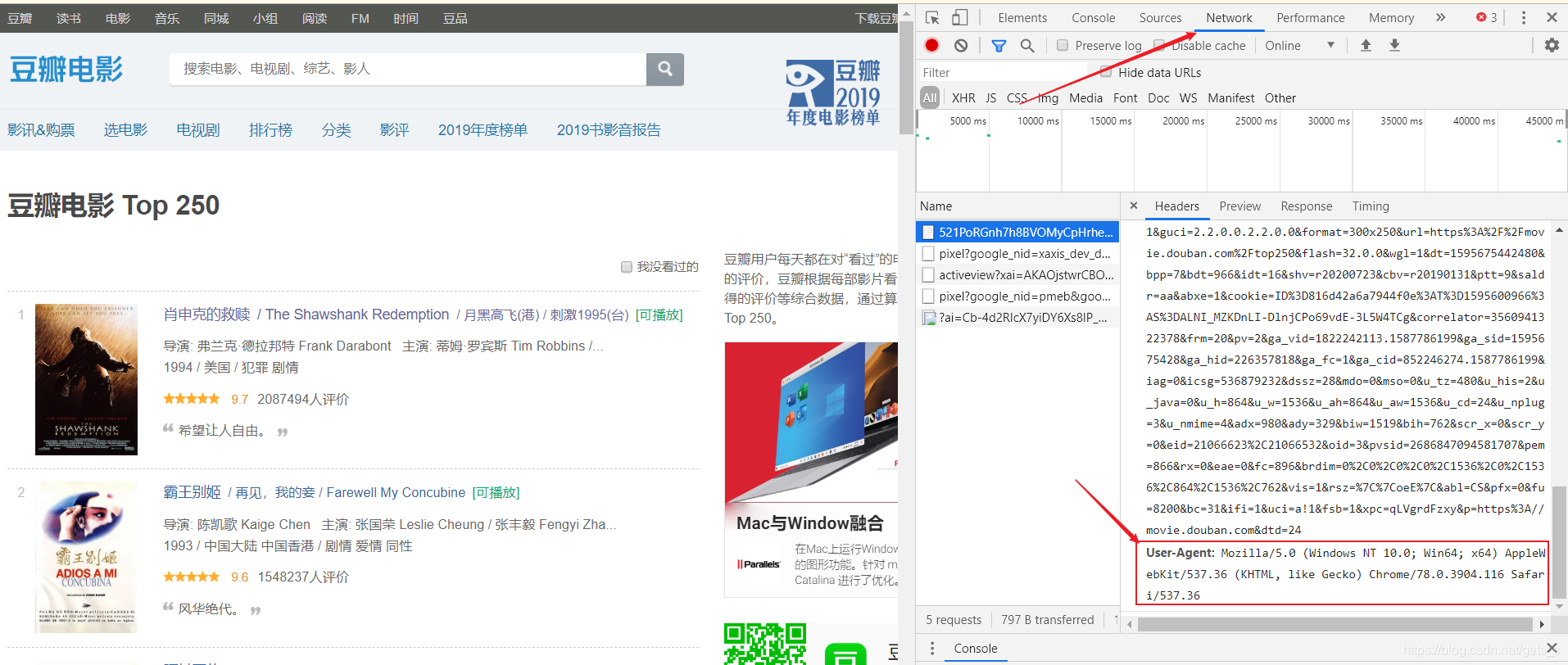This screenshot has width=1568, height=665.
Task: Stop recording network log with the red button
Action: 931,45
